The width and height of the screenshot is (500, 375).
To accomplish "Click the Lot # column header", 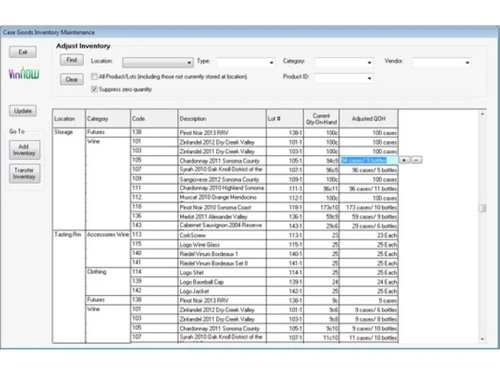I will pos(285,119).
